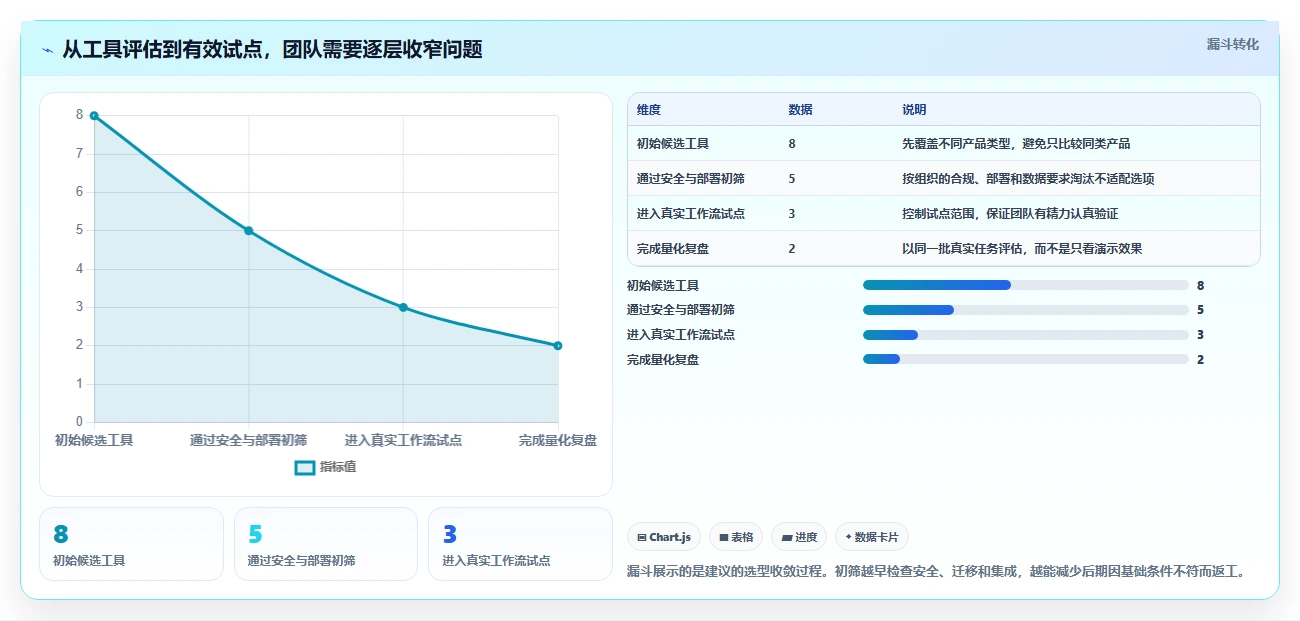This screenshot has height=621, width=1300.
Task: Click x-axis label 初始候选工具 on chart
Action: [94, 440]
